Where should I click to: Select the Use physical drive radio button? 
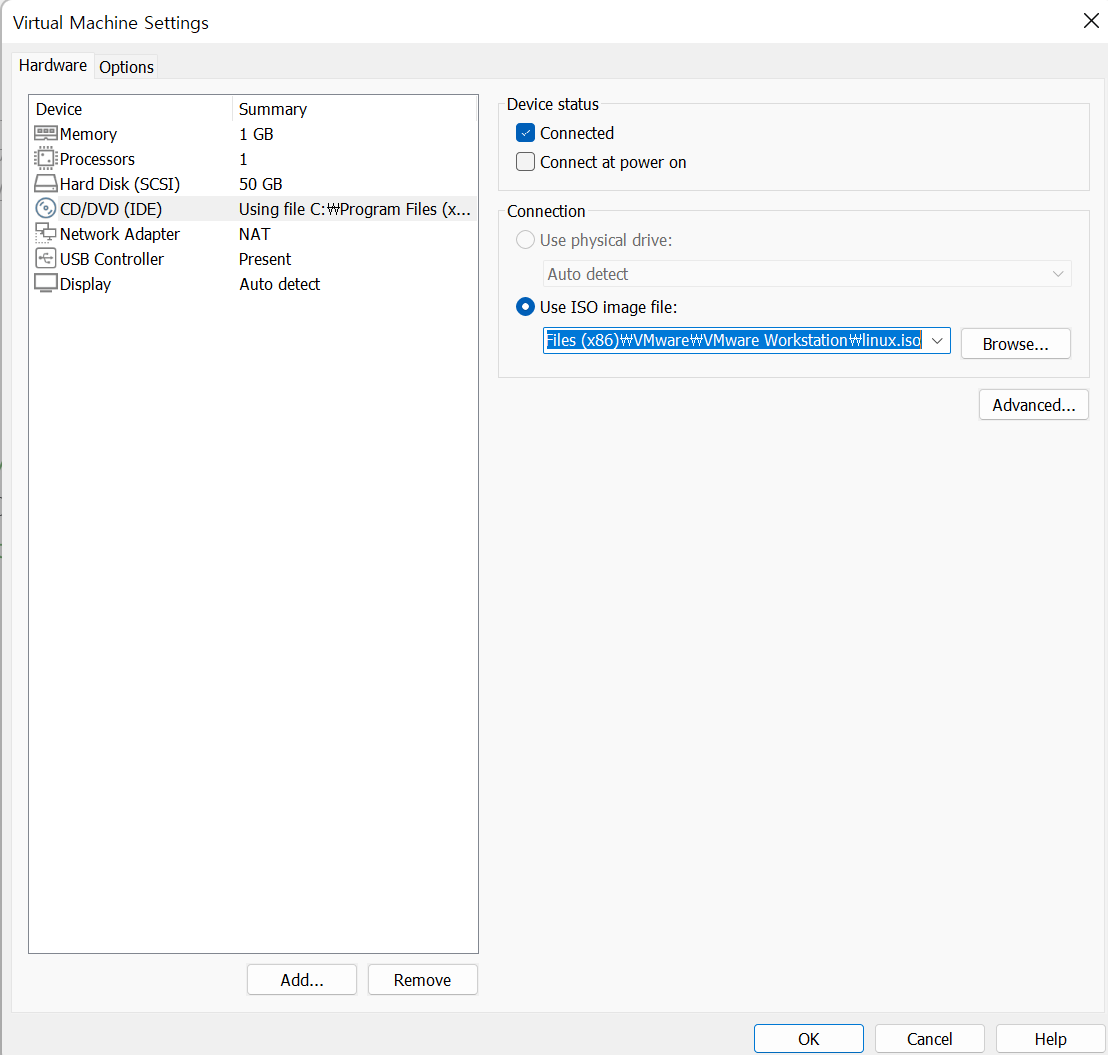[x=525, y=240]
